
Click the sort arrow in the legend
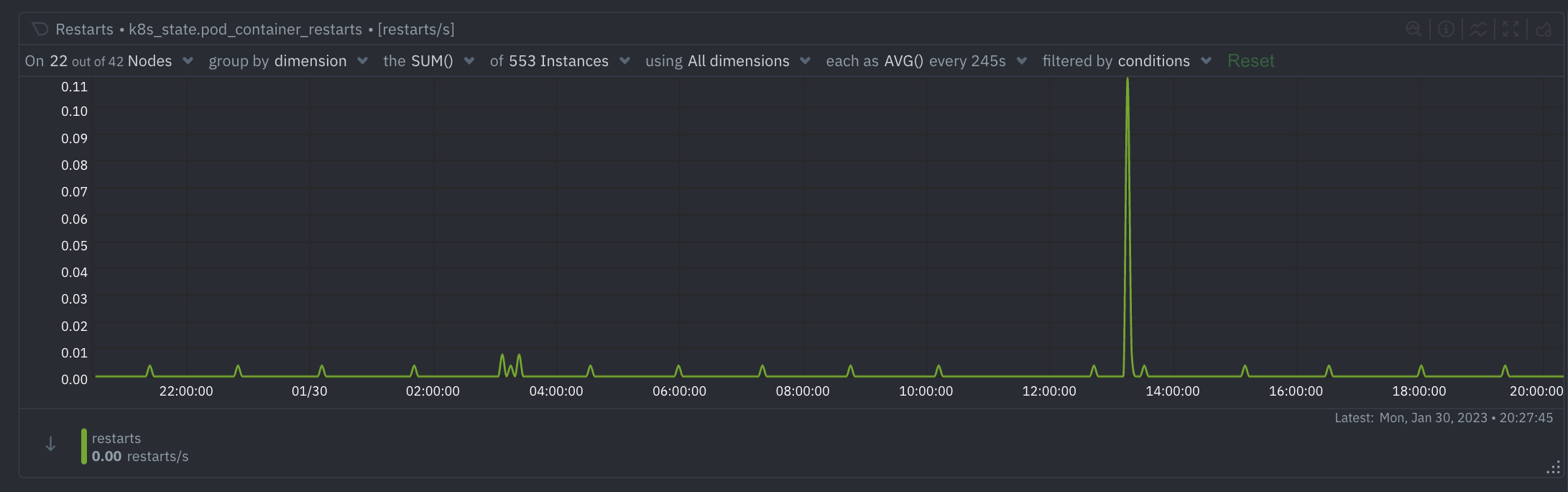[50, 445]
